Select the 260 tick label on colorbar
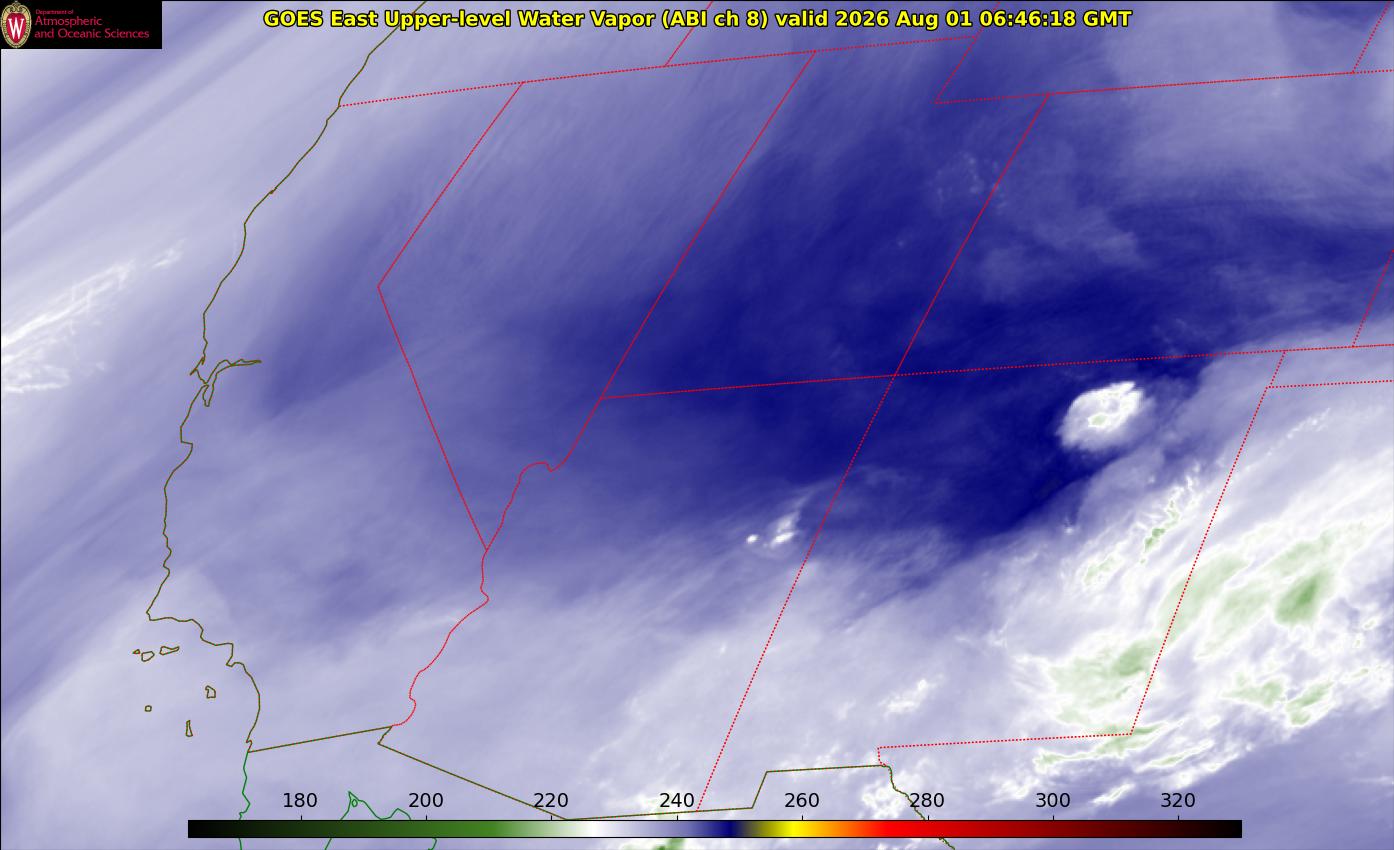 (802, 800)
